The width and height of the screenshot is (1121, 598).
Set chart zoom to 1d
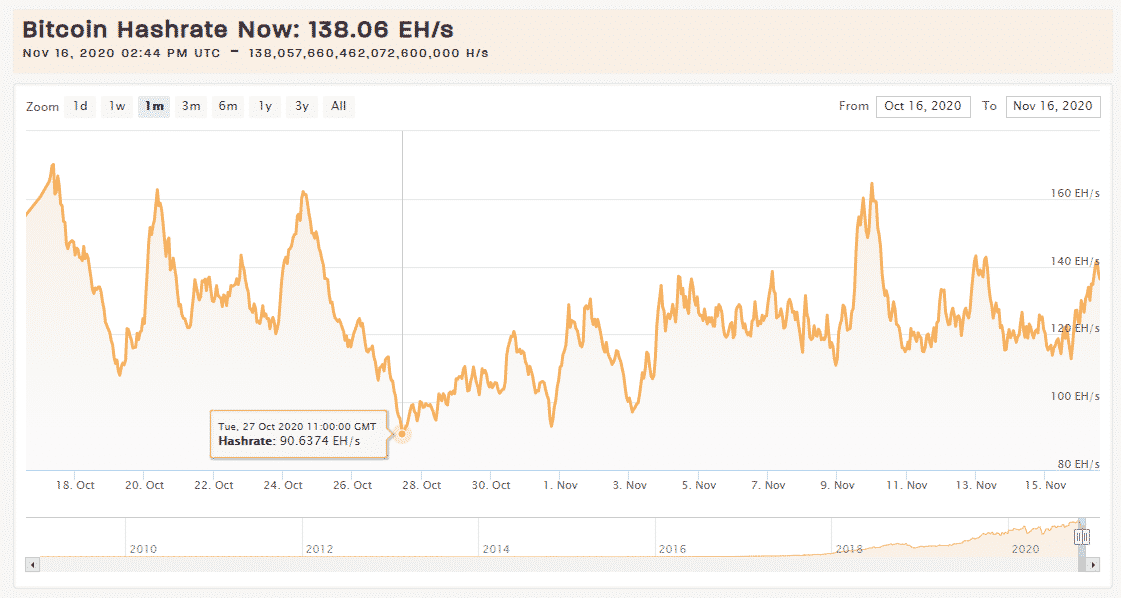(x=80, y=106)
